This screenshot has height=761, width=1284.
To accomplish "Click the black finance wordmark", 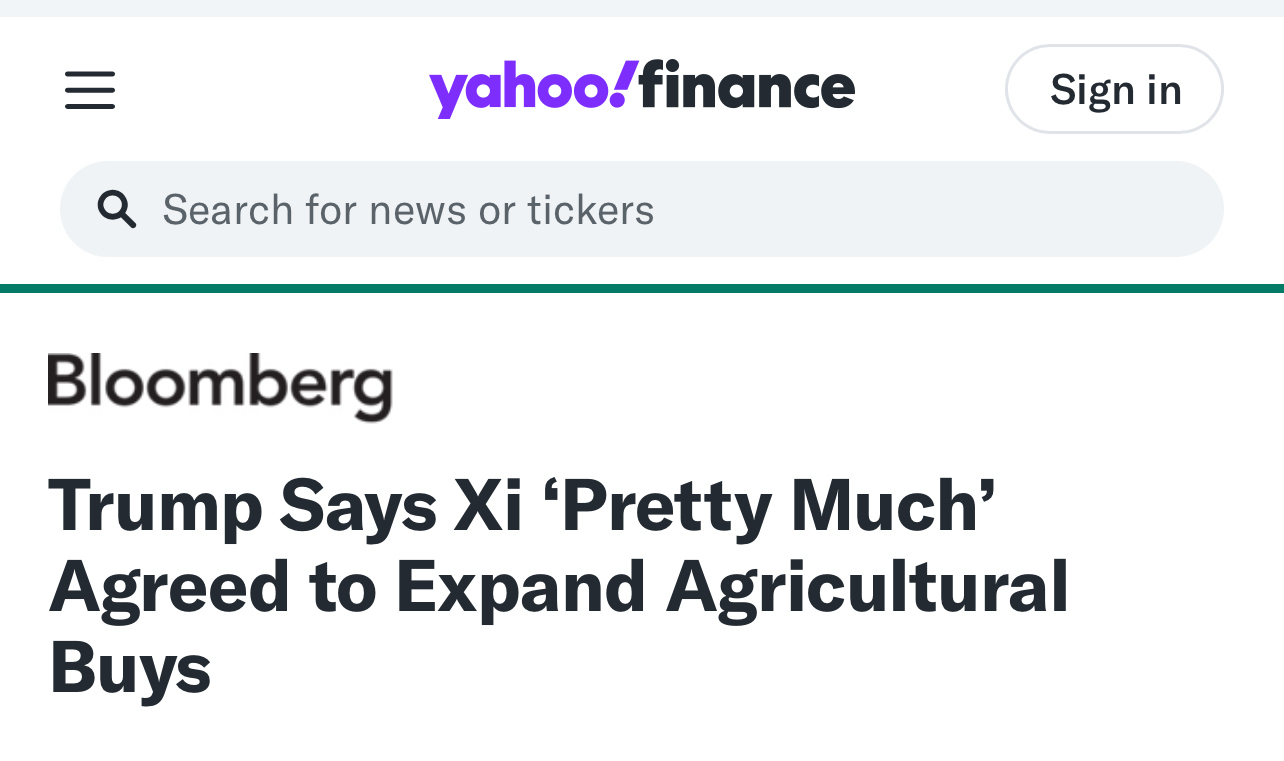I will pos(747,88).
